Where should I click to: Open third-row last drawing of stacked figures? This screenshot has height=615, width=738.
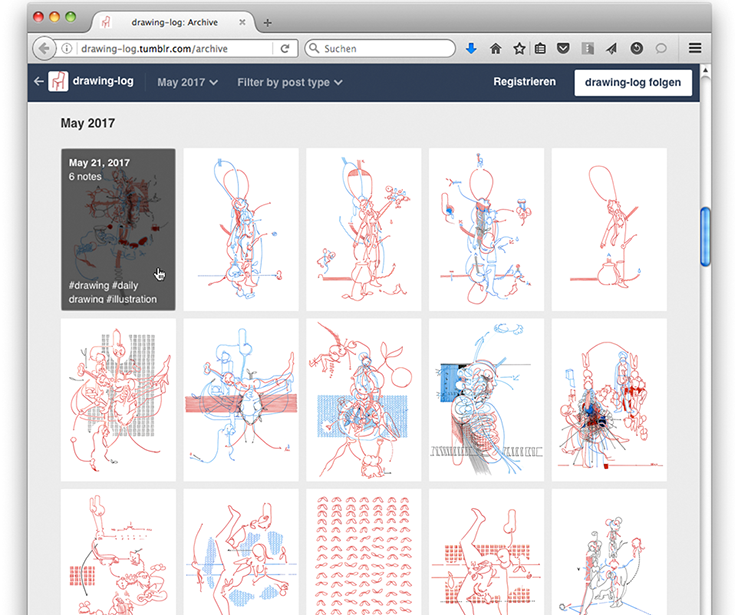tap(609, 552)
